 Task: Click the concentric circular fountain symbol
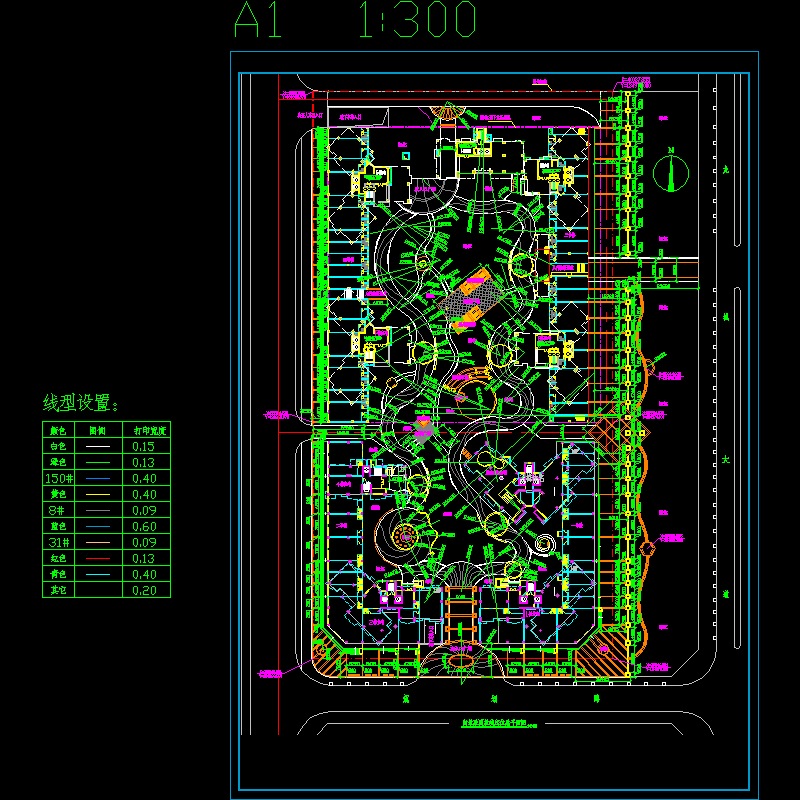(x=404, y=537)
